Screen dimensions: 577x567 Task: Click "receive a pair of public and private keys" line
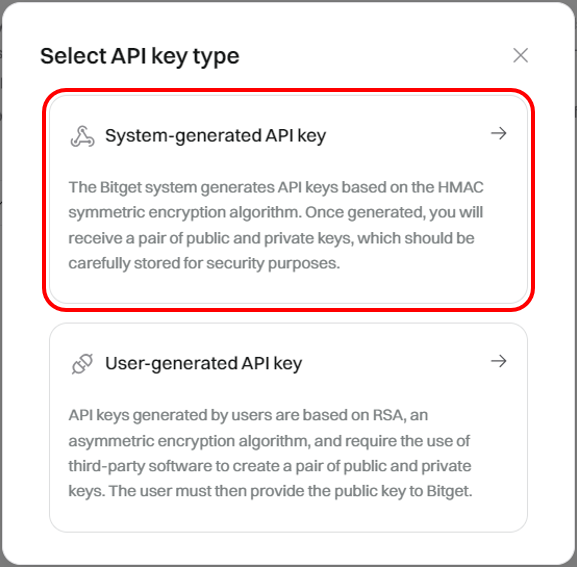coord(272,238)
